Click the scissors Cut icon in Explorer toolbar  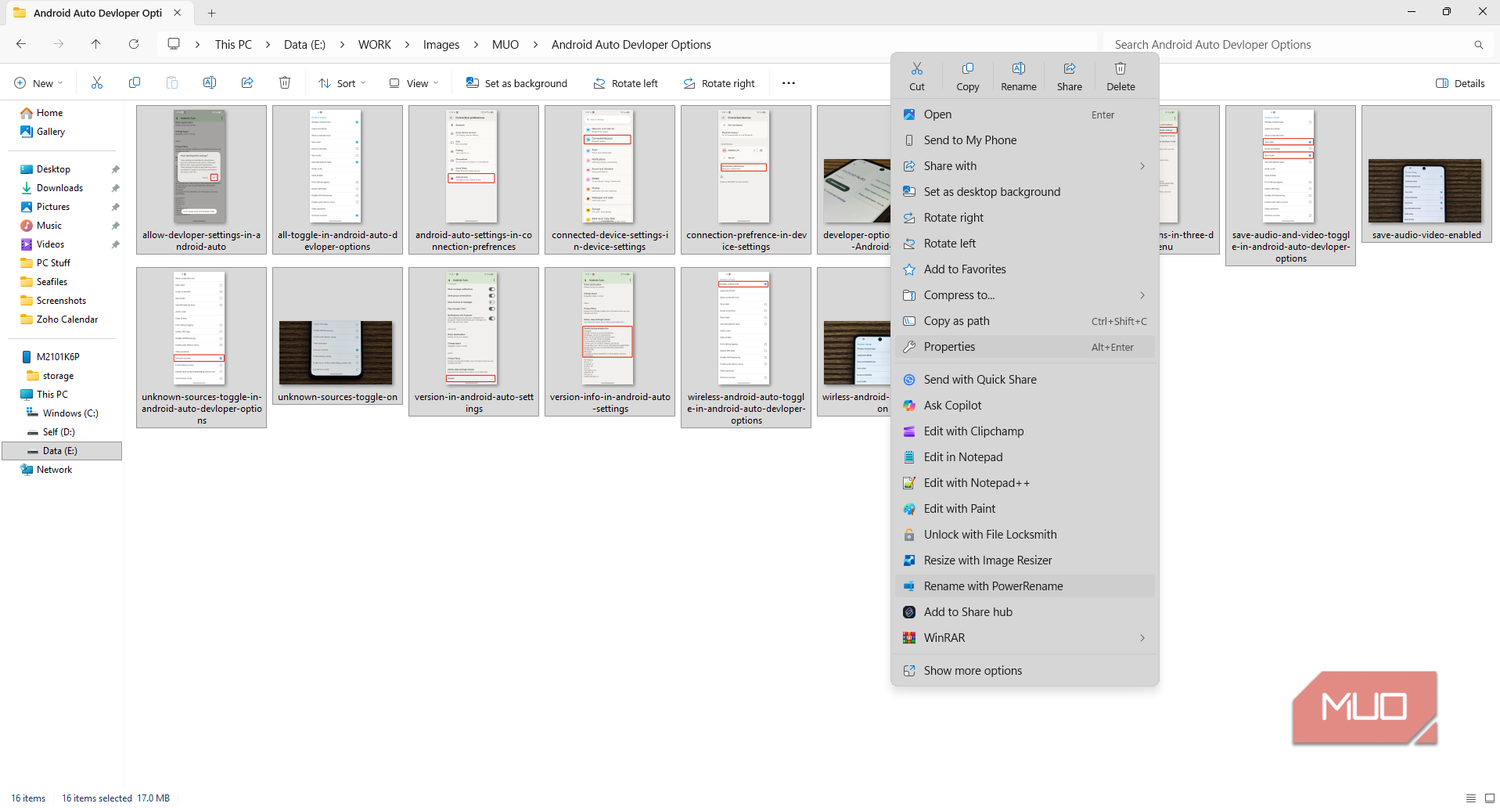click(x=97, y=83)
